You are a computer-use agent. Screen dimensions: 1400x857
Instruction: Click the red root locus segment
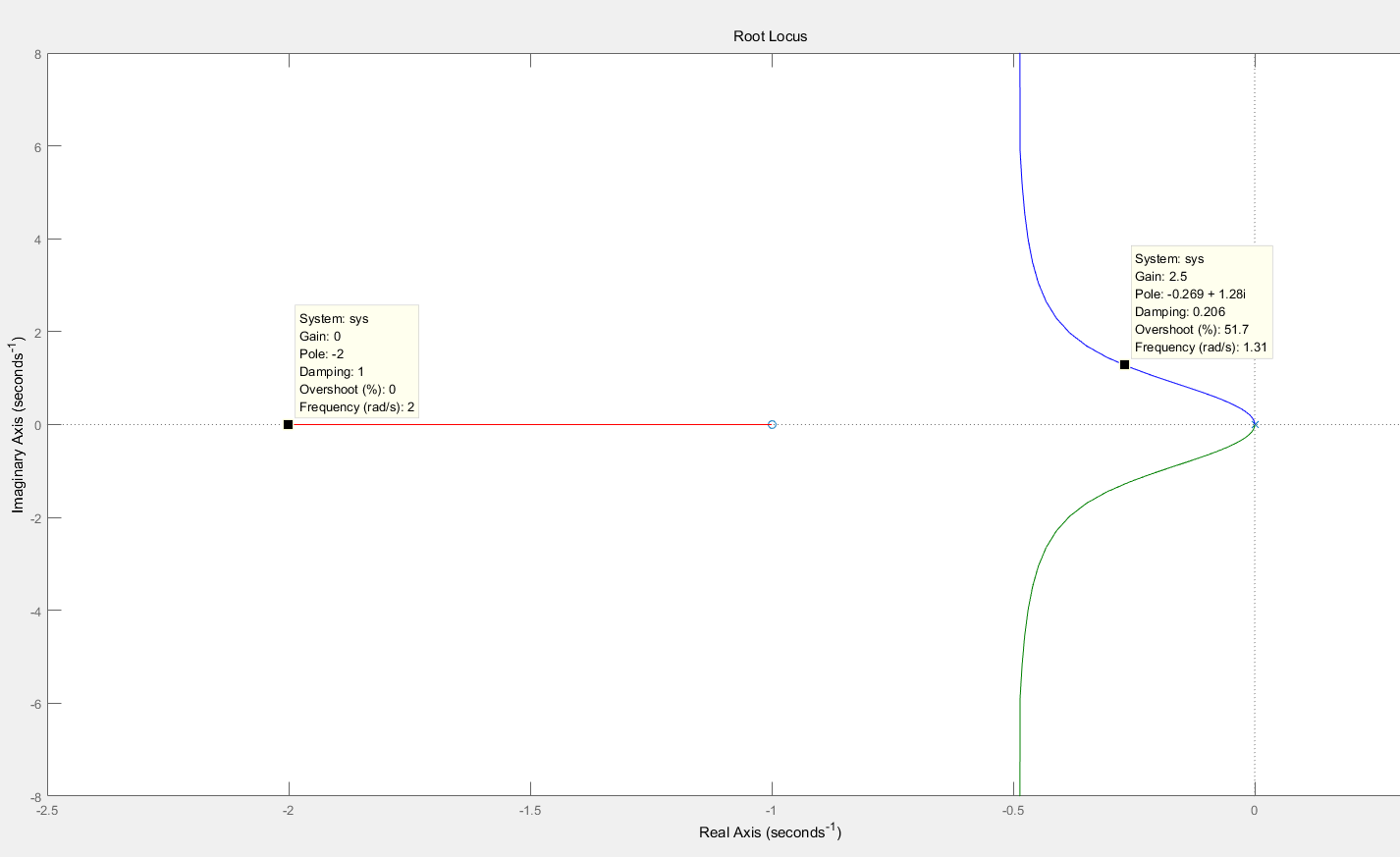tap(530, 424)
